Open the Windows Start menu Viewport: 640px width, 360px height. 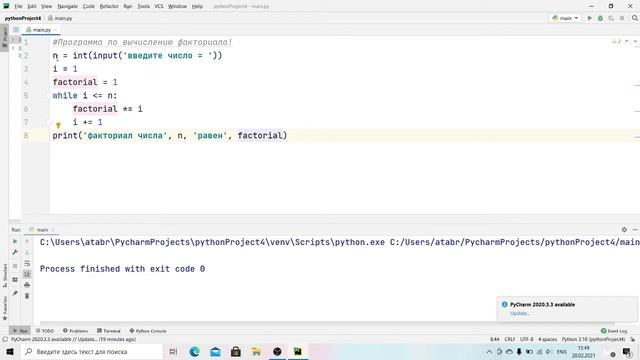pyautogui.click(x=10, y=351)
